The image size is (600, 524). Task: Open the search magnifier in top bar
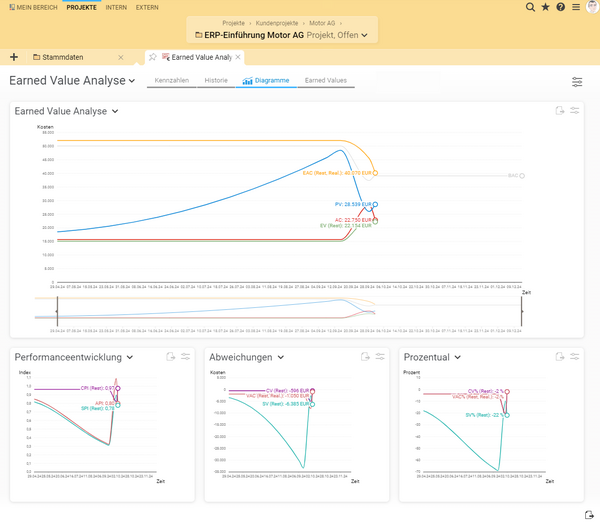pyautogui.click(x=531, y=7)
